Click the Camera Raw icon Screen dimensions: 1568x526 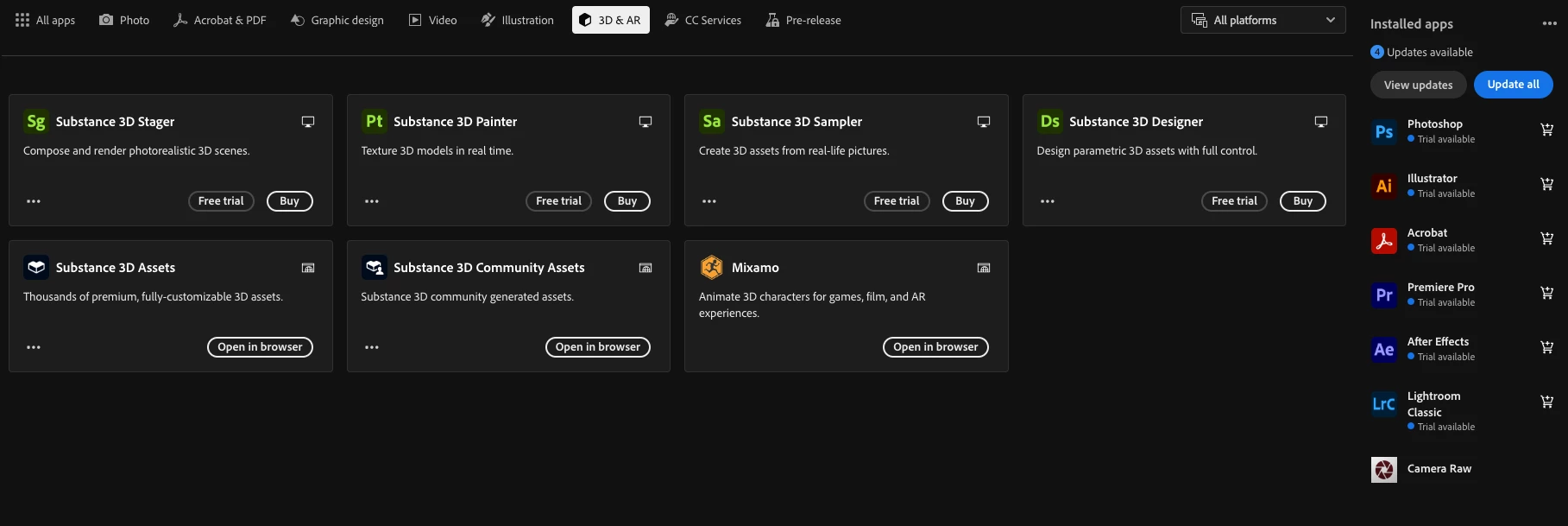(x=1384, y=470)
